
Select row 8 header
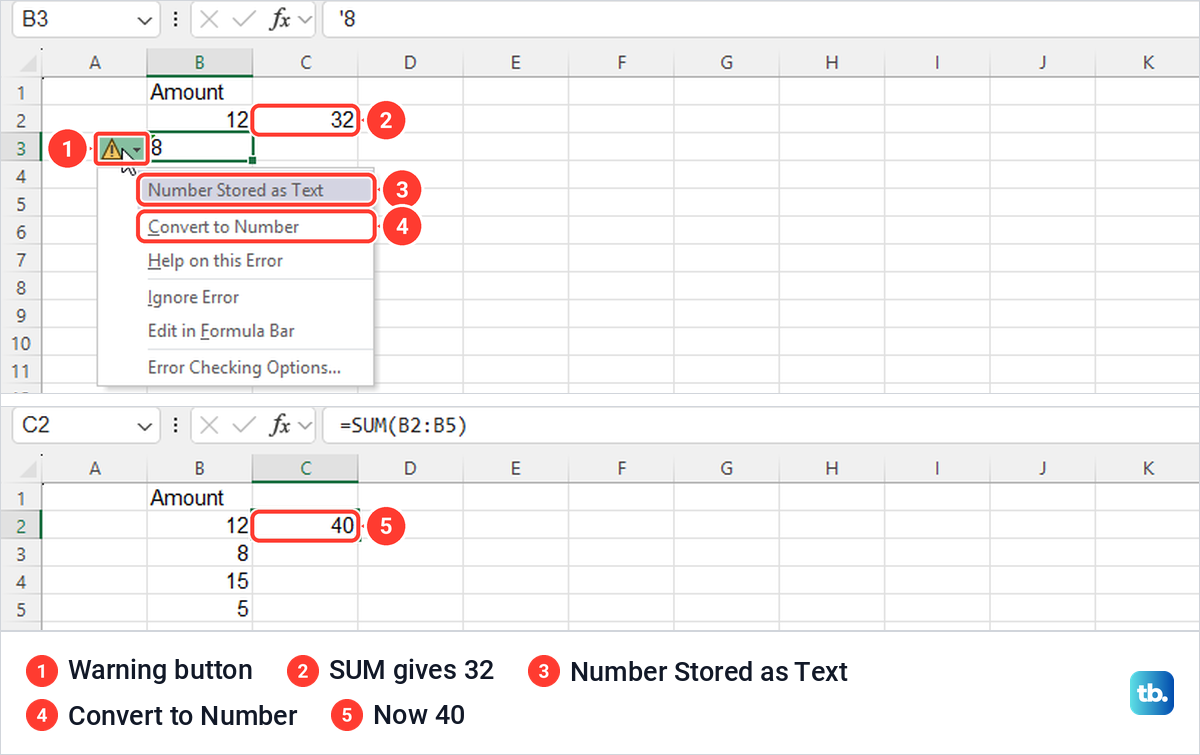21,287
